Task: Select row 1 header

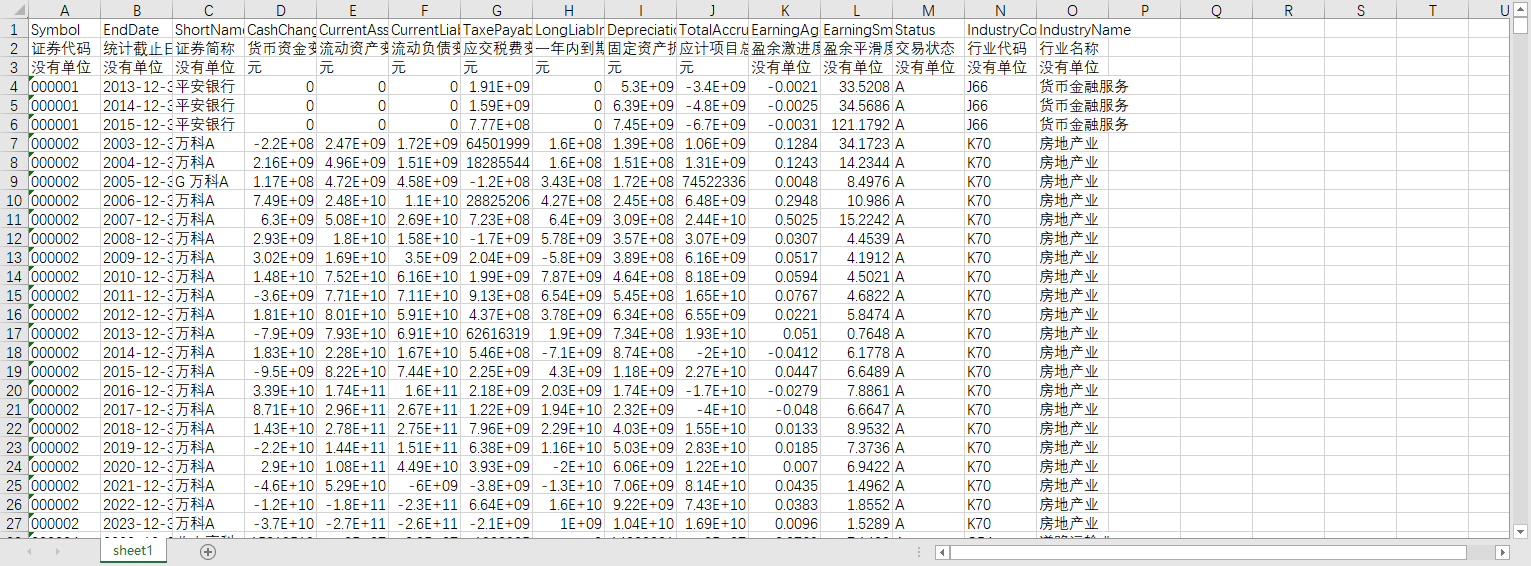Action: (x=14, y=30)
